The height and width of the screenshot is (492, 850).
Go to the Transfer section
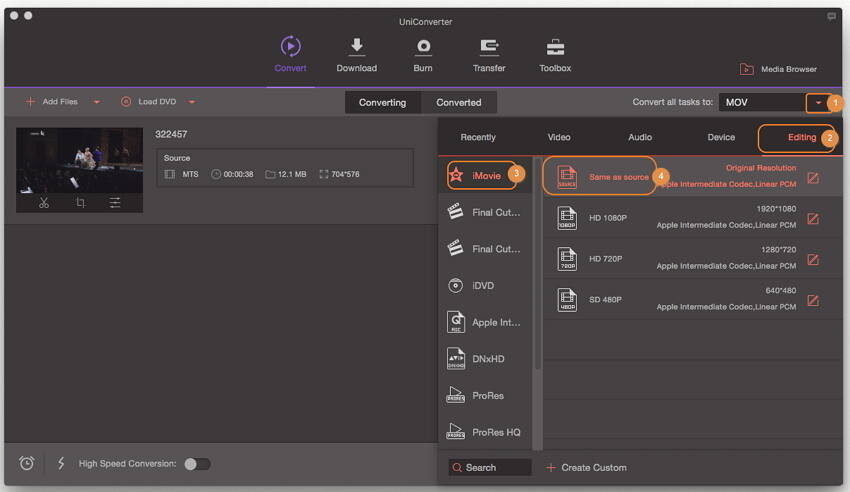coord(489,54)
